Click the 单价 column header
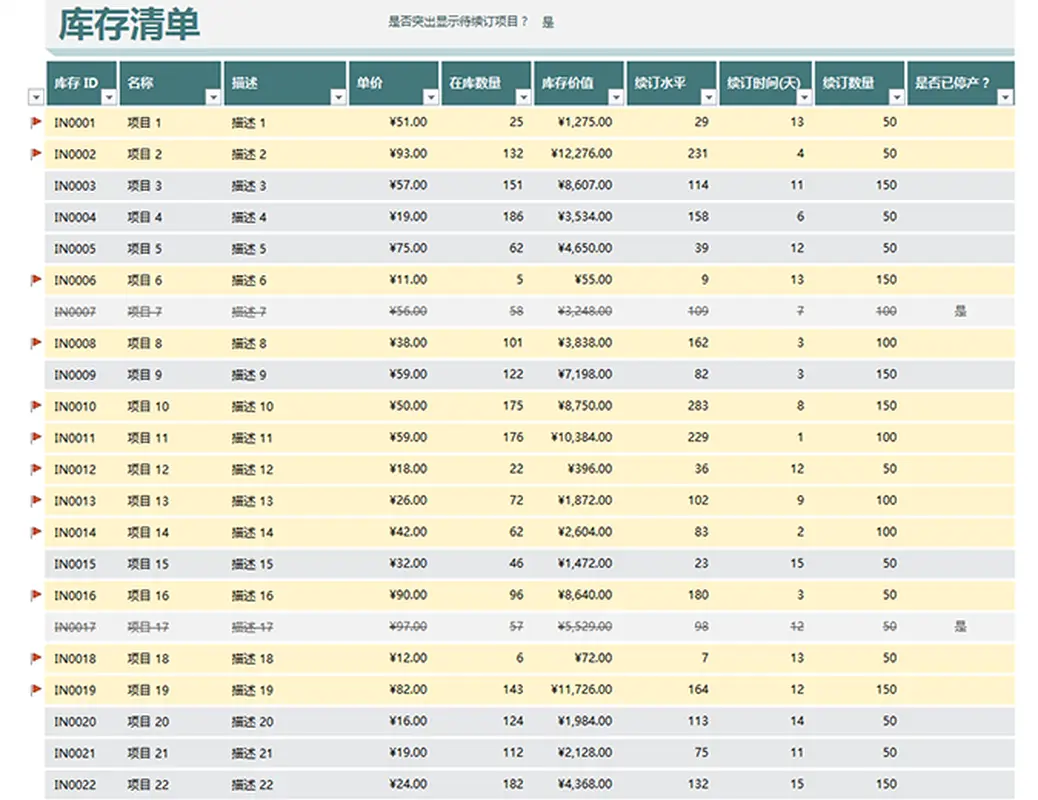1038x800 pixels. click(394, 83)
